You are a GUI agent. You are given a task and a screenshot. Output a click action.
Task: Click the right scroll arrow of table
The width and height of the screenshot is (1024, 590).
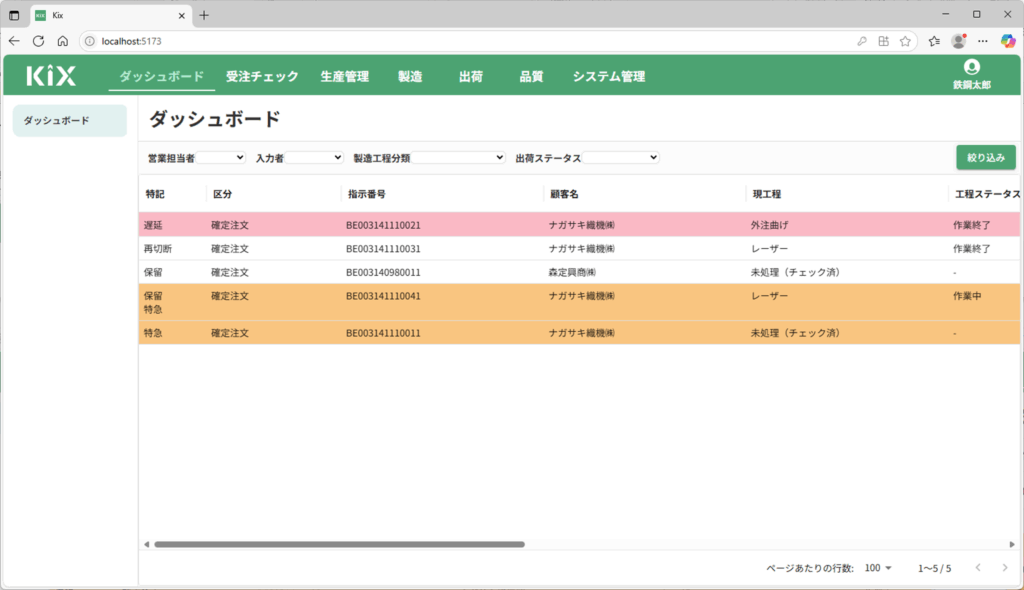point(1012,544)
